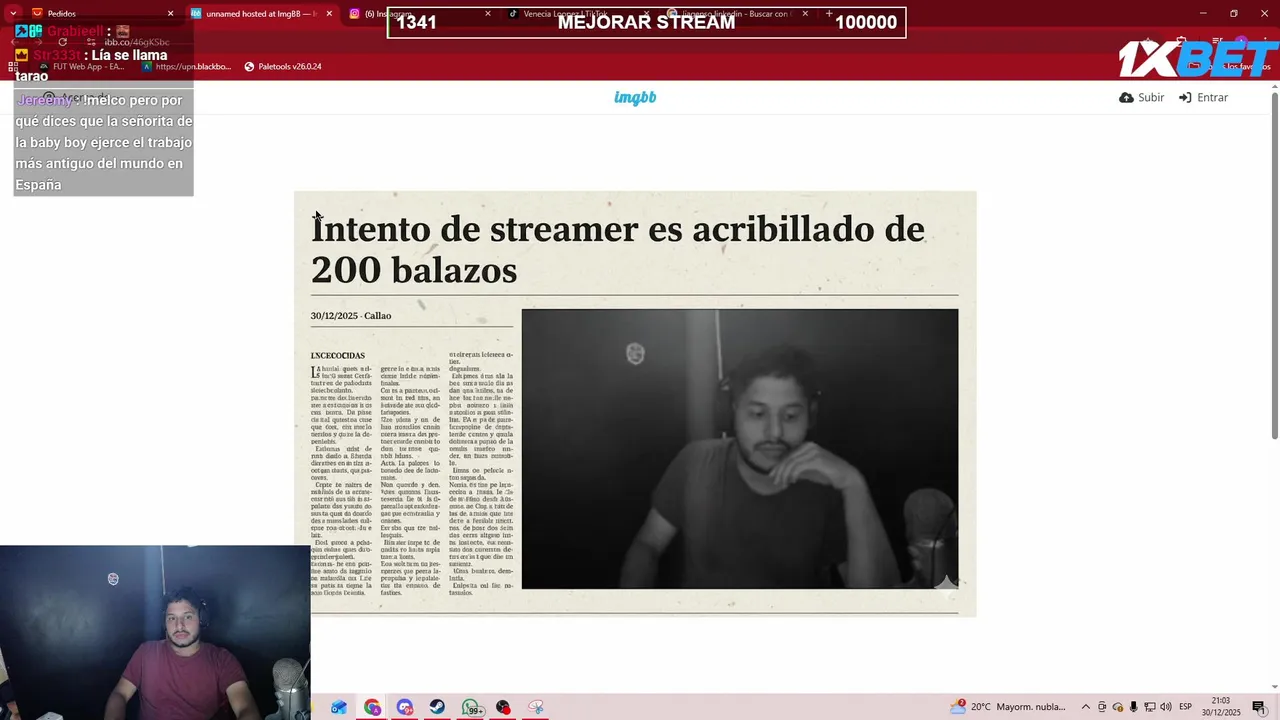Click the page vertical scrollbar

pyautogui.click(x=1274, y=265)
